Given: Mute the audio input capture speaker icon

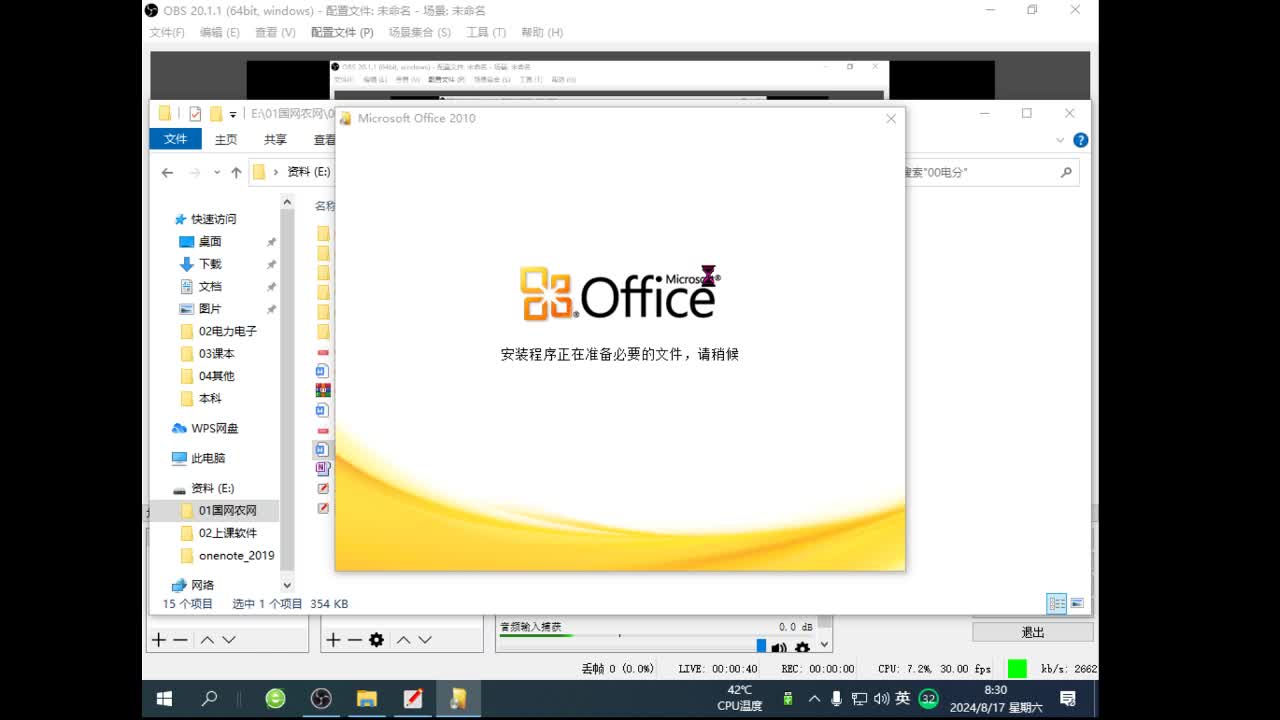Looking at the screenshot, I should pyautogui.click(x=779, y=647).
